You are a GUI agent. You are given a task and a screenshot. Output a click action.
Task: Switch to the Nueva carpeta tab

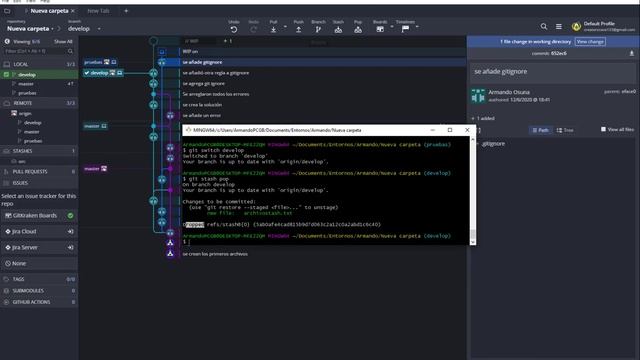click(x=49, y=11)
